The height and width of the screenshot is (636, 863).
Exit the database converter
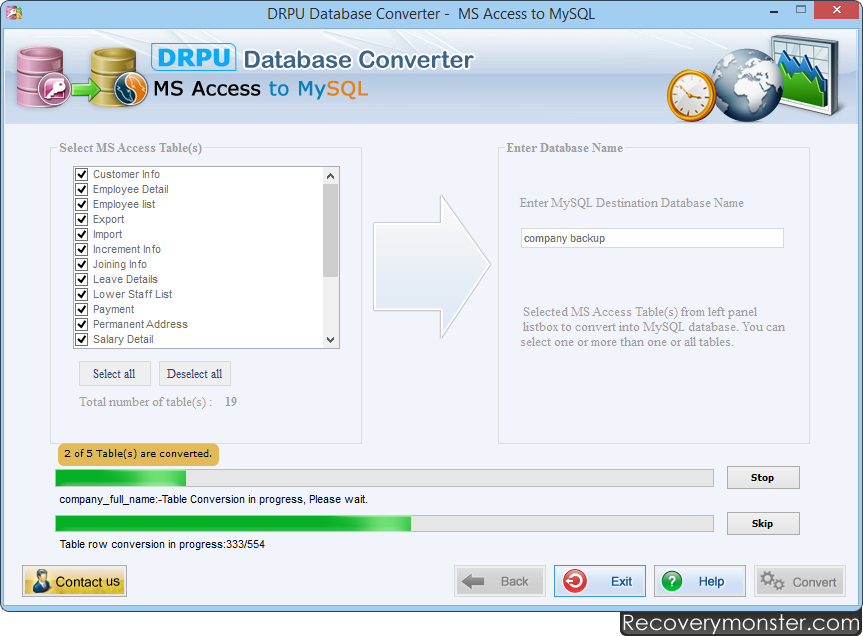[599, 581]
